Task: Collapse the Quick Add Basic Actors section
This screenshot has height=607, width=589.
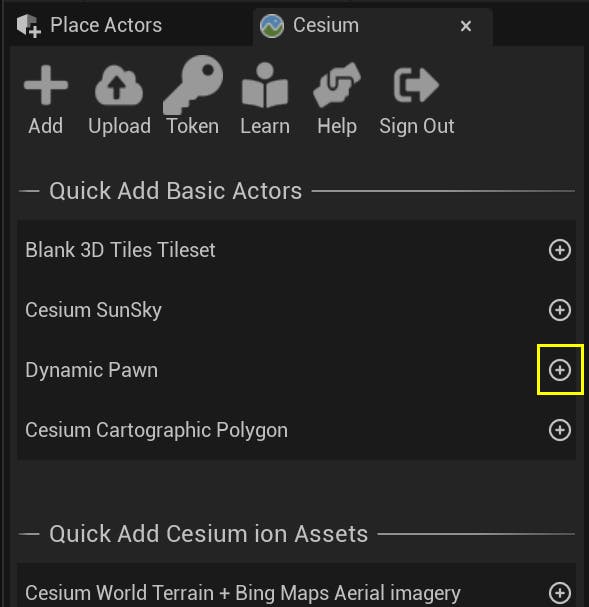Action: point(29,191)
